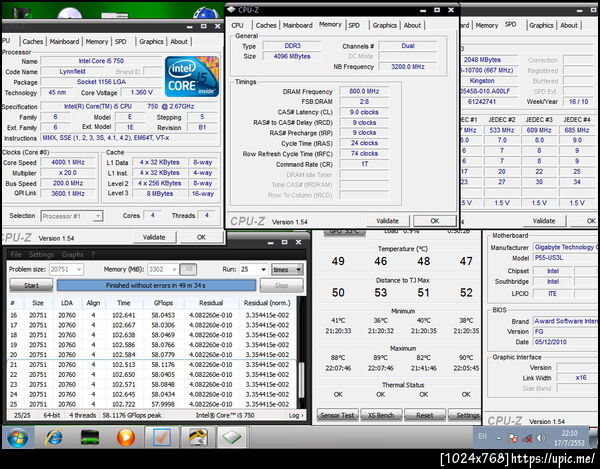Screen dimensions: 600x469
Task: Click the Stop button in LinX
Action: pyautogui.click(x=282, y=285)
